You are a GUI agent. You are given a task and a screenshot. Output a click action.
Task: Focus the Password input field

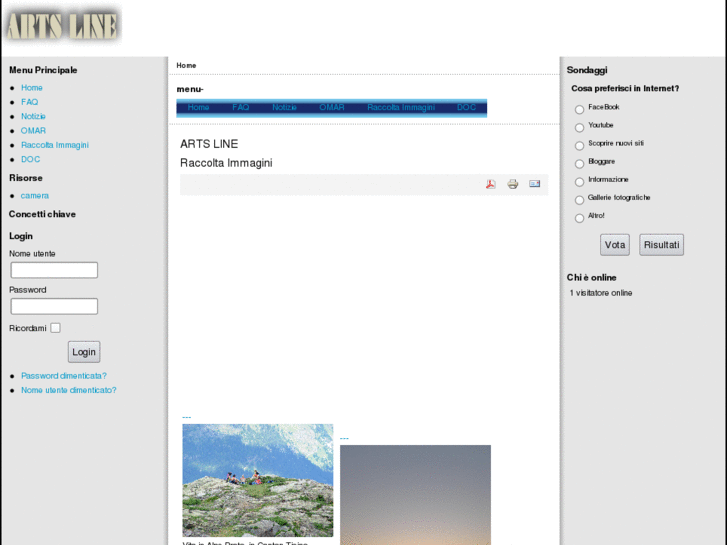54,306
